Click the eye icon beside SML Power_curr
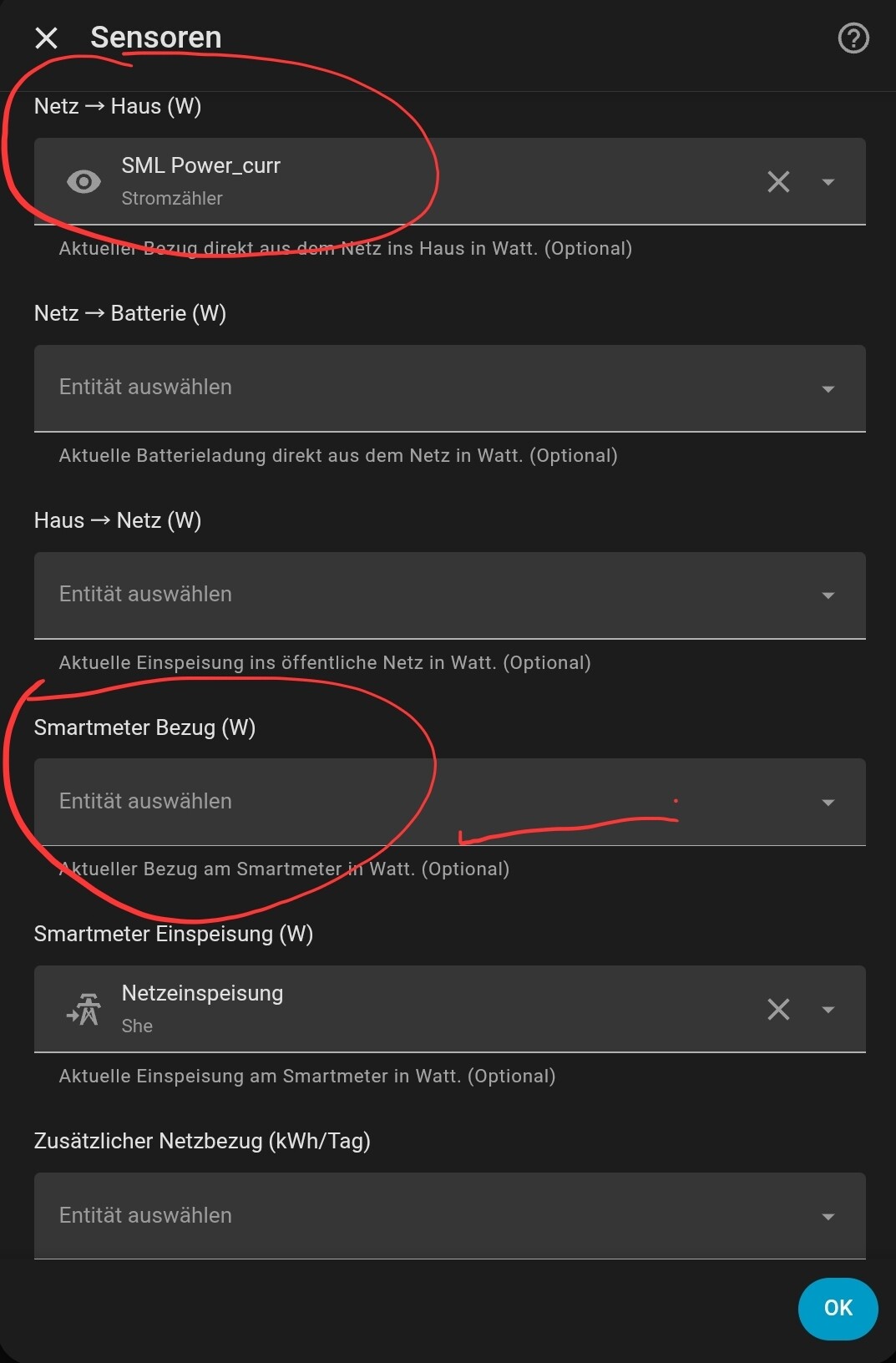The height and width of the screenshot is (1363, 896). (x=84, y=181)
